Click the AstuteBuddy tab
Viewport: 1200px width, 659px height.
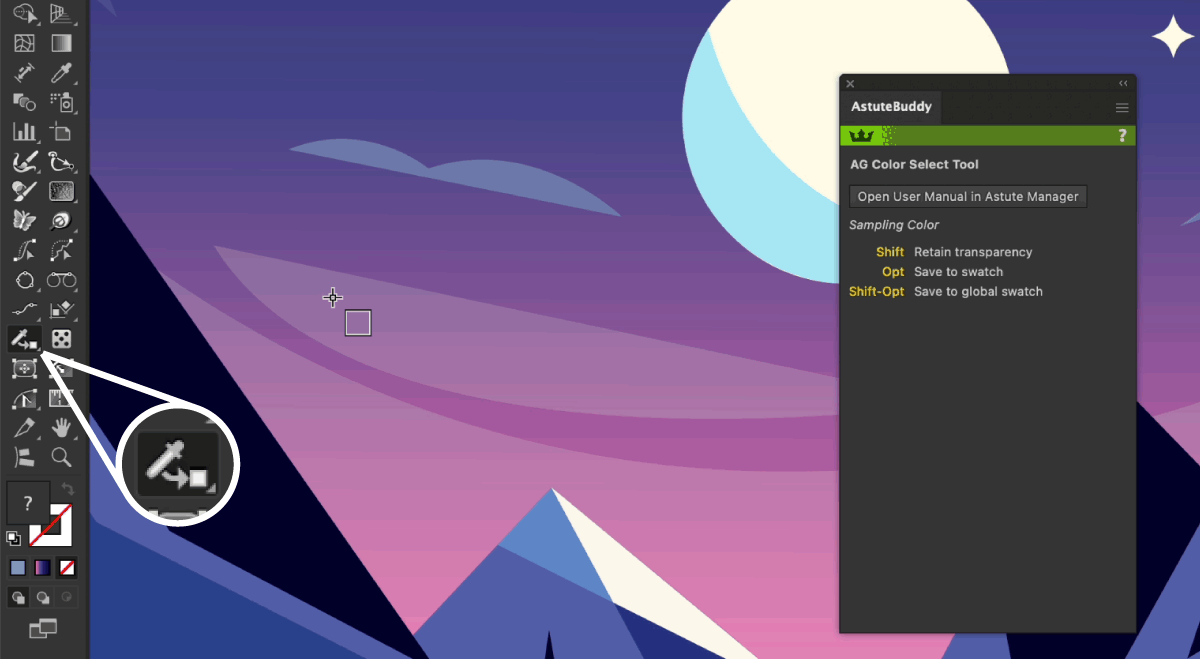pos(890,107)
